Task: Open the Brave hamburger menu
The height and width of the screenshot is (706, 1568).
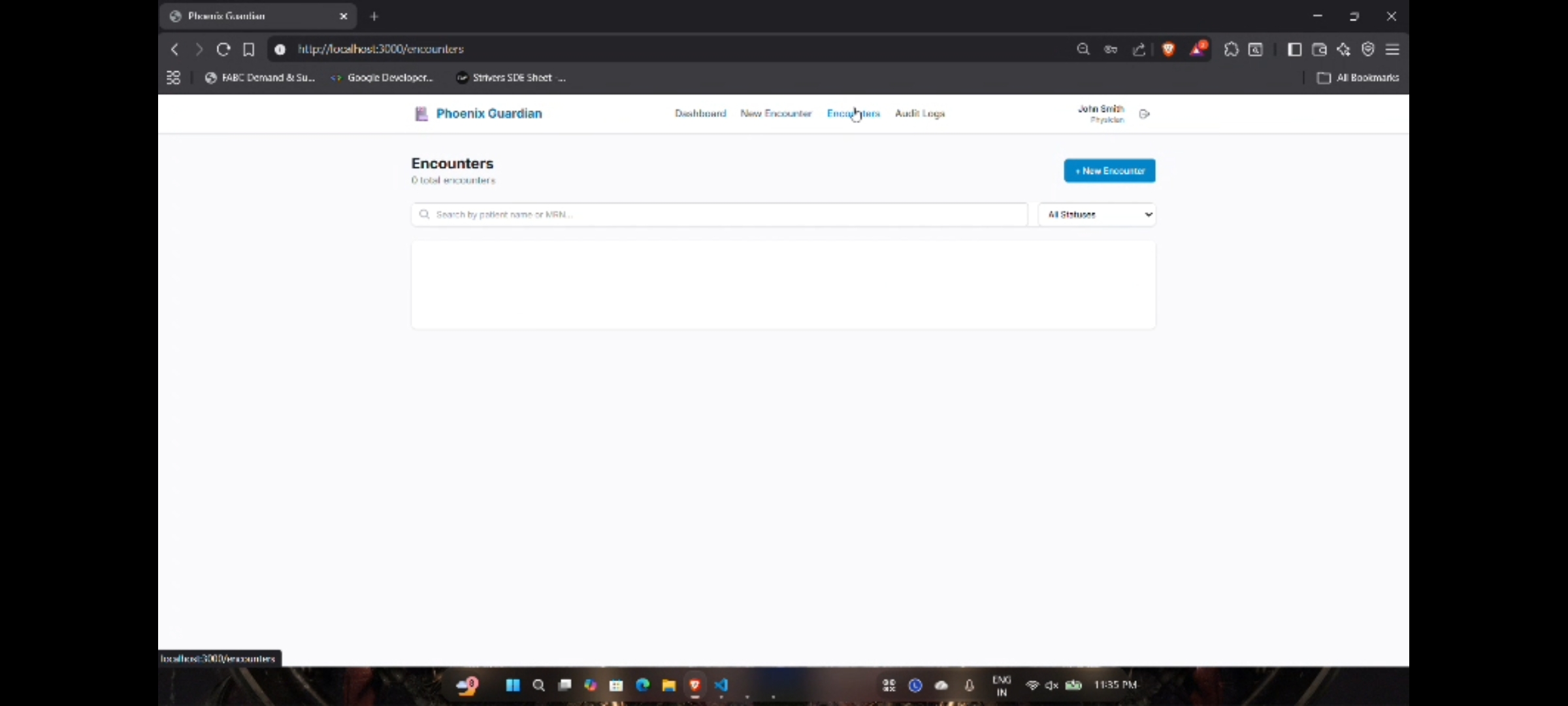Action: pyautogui.click(x=1392, y=49)
